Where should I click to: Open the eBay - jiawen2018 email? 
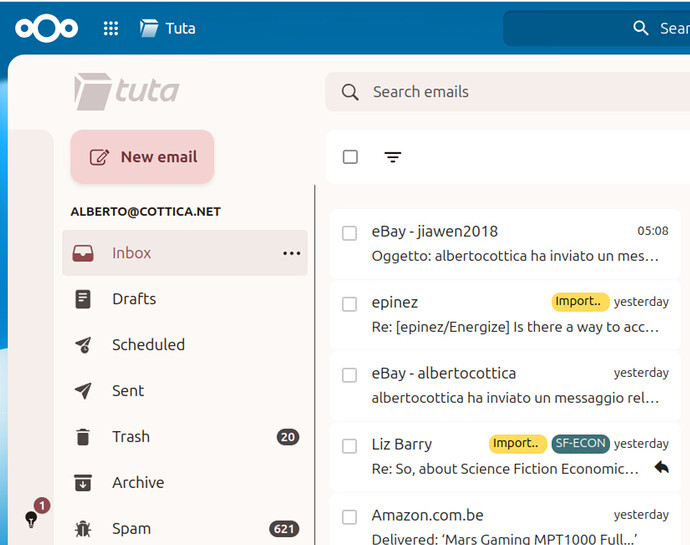pyautogui.click(x=505, y=244)
